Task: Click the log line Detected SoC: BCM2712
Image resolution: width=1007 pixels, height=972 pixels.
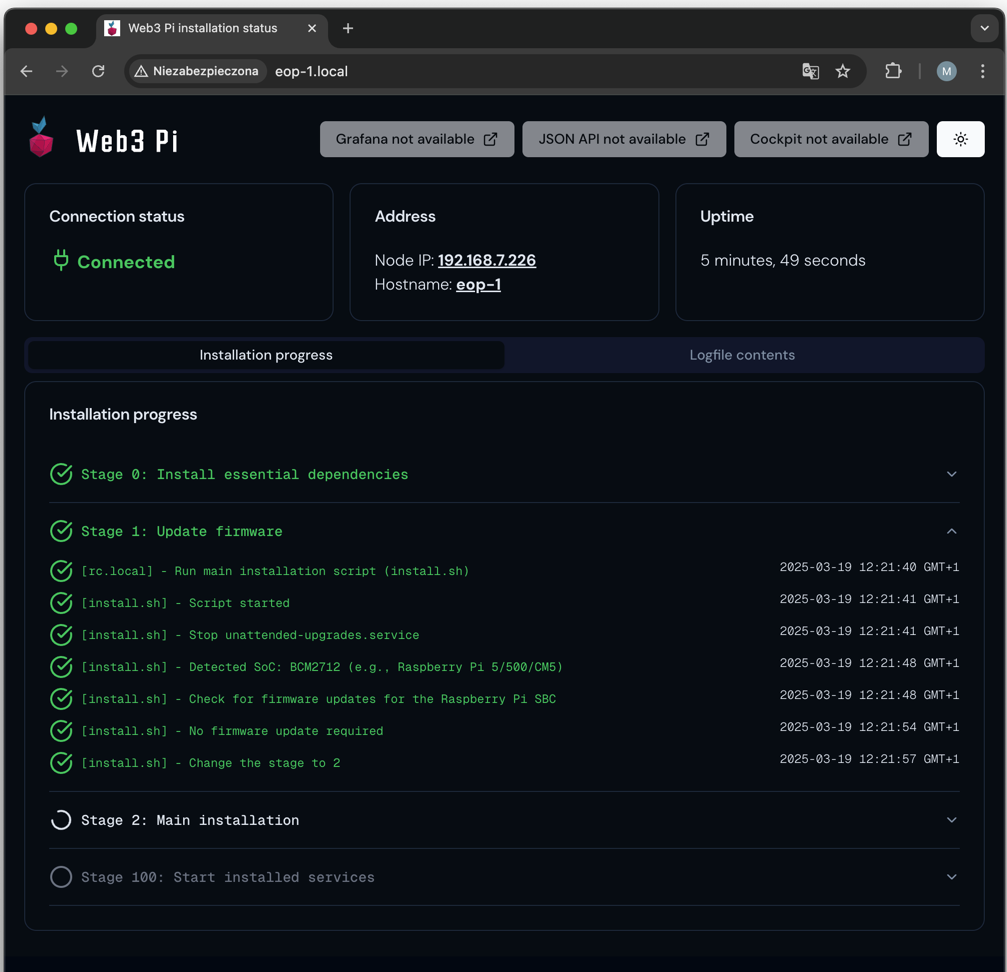Action: pos(322,667)
